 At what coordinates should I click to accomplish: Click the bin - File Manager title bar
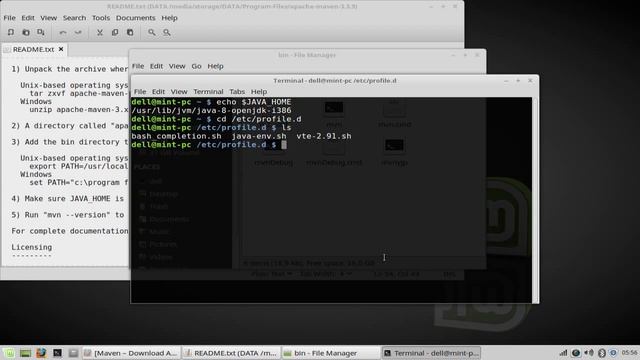click(307, 55)
